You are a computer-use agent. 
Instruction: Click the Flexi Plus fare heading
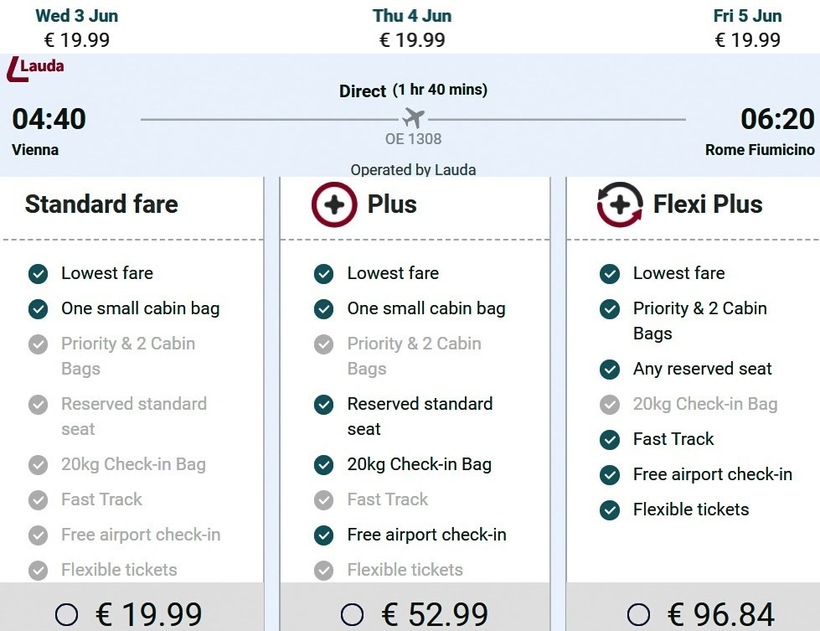[707, 205]
